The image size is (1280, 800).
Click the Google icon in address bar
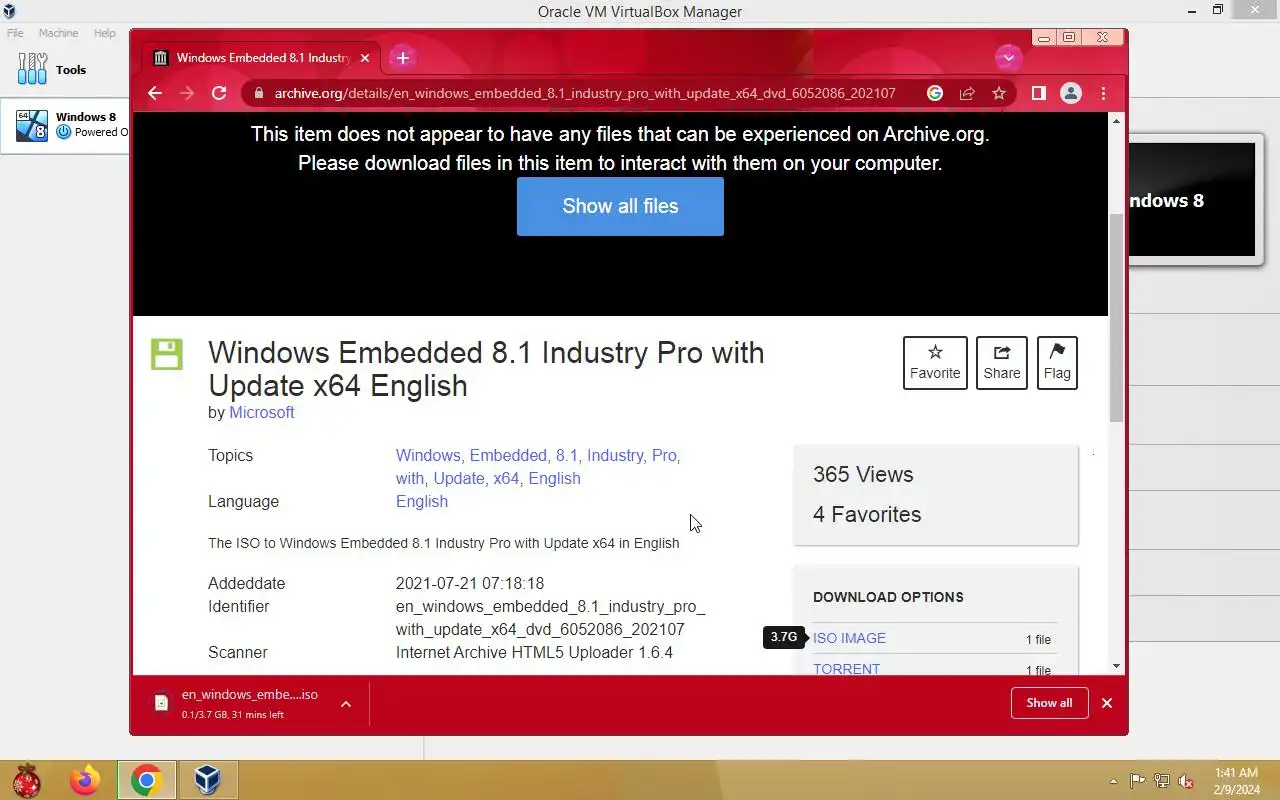(935, 93)
